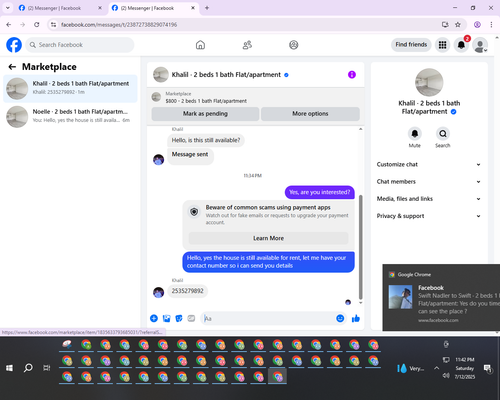The width and height of the screenshot is (500, 400).
Task: Open the emoji picker in message box
Action: click(340, 318)
